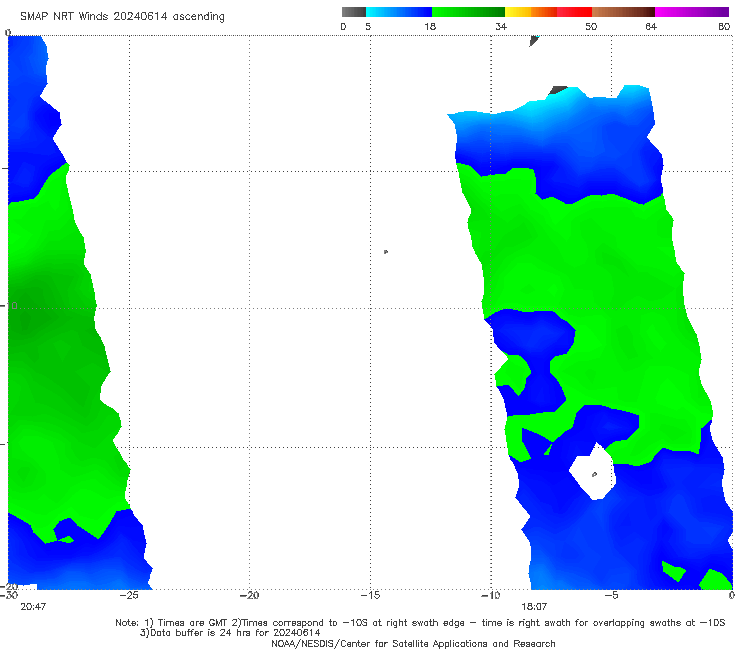The width and height of the screenshot is (740, 650).
Task: Click the "34" color scale label
Action: 501,26
